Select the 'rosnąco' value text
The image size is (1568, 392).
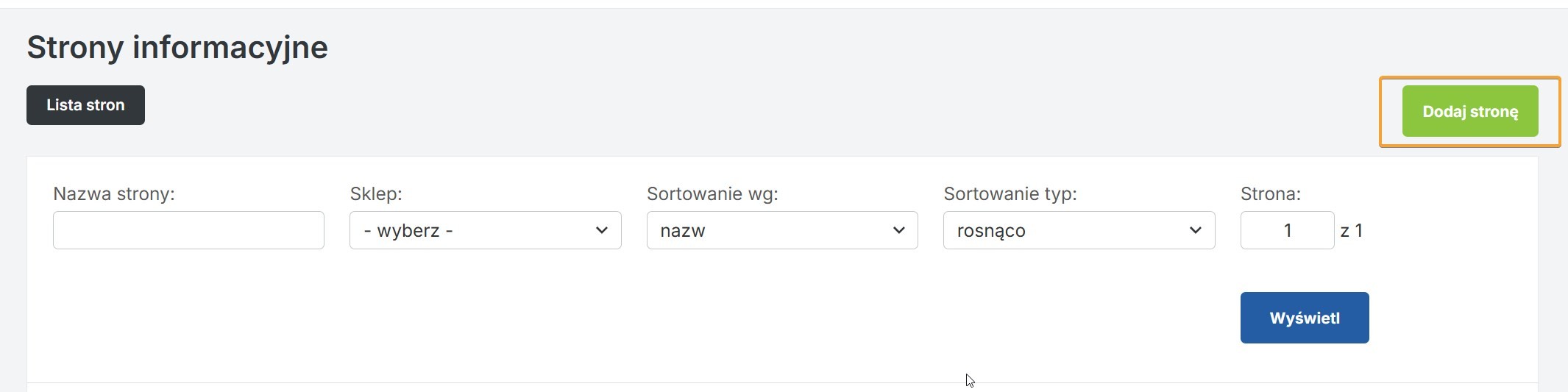tap(991, 231)
